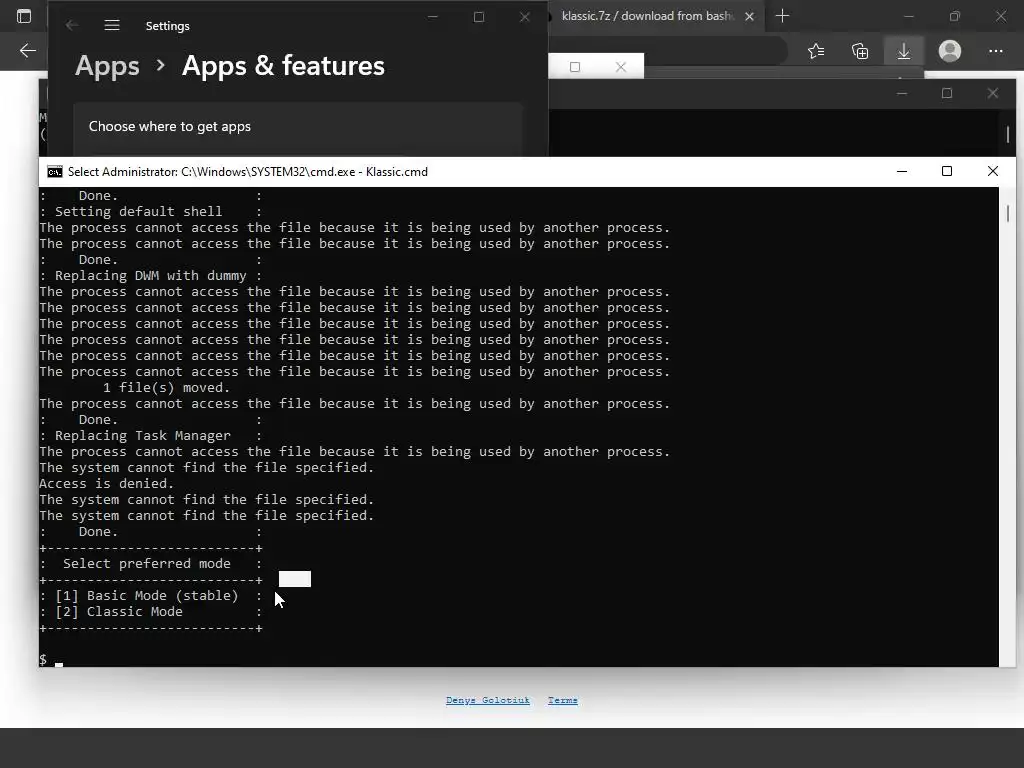Go back in Edge browser

pyautogui.click(x=27, y=51)
